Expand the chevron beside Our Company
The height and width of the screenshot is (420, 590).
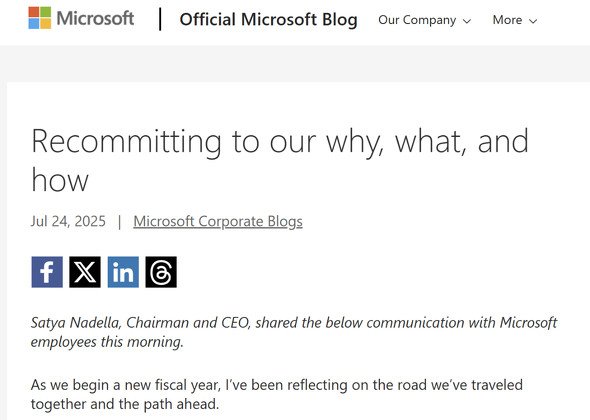[467, 21]
